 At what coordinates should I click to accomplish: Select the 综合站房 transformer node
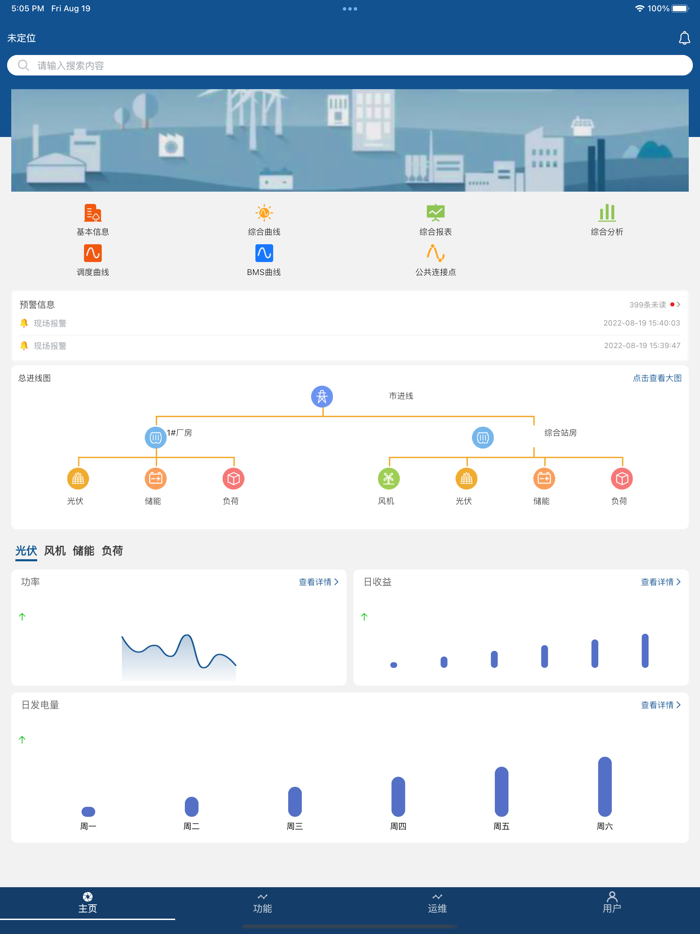point(483,437)
